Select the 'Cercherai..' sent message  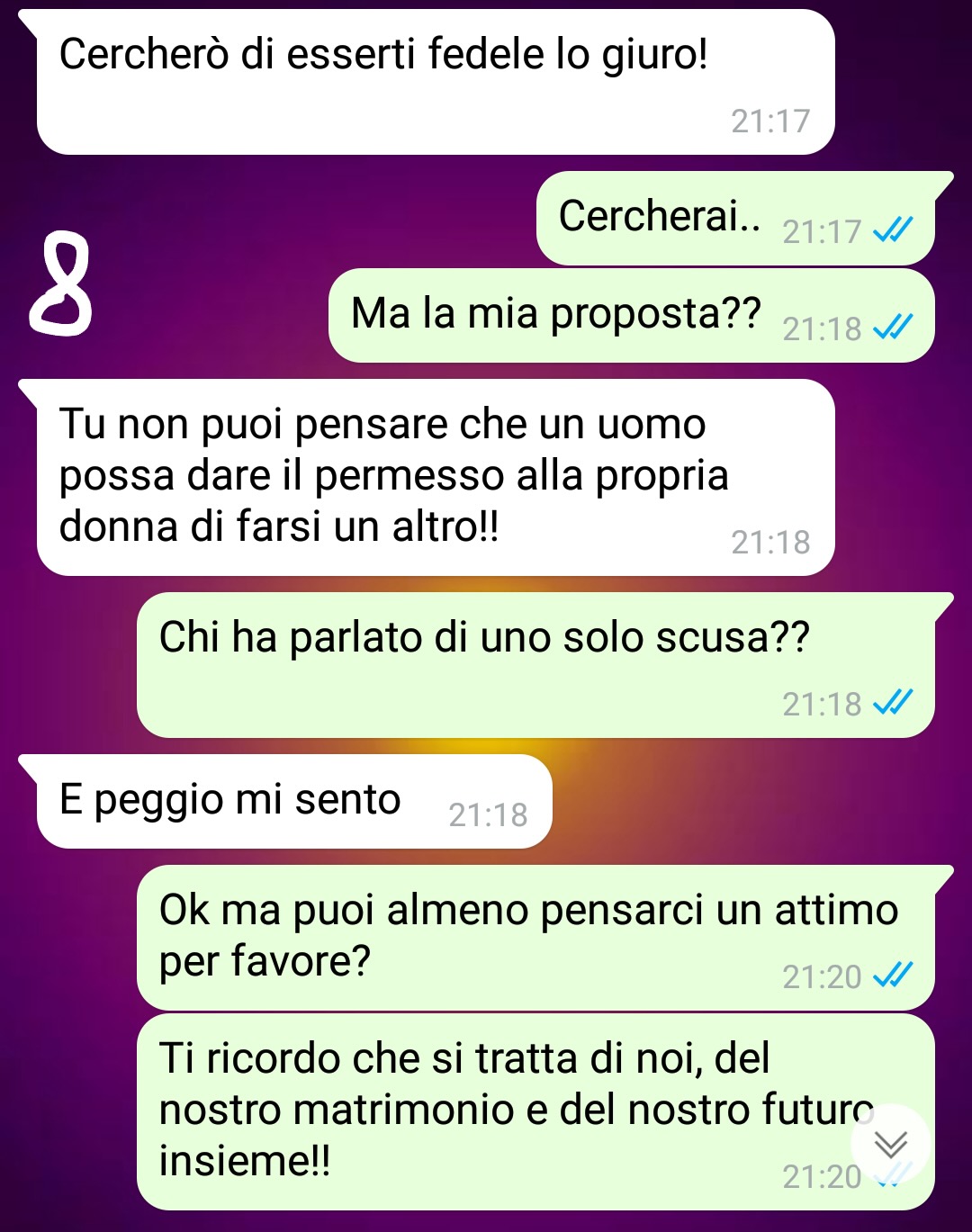[736, 219]
